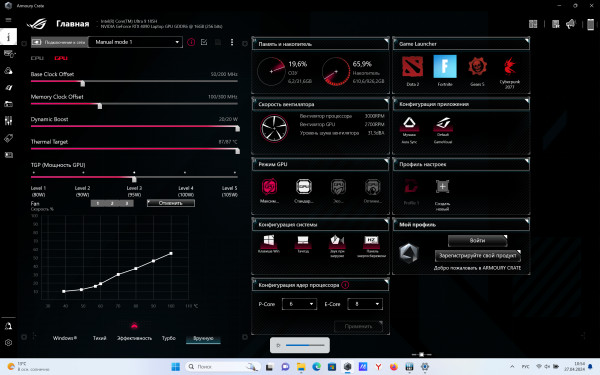Open Fortnite game icon

445,67
